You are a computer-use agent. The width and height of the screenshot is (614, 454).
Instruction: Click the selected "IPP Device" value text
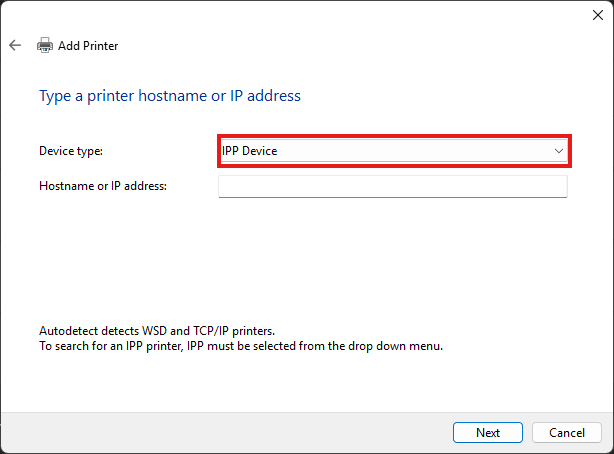[250, 151]
